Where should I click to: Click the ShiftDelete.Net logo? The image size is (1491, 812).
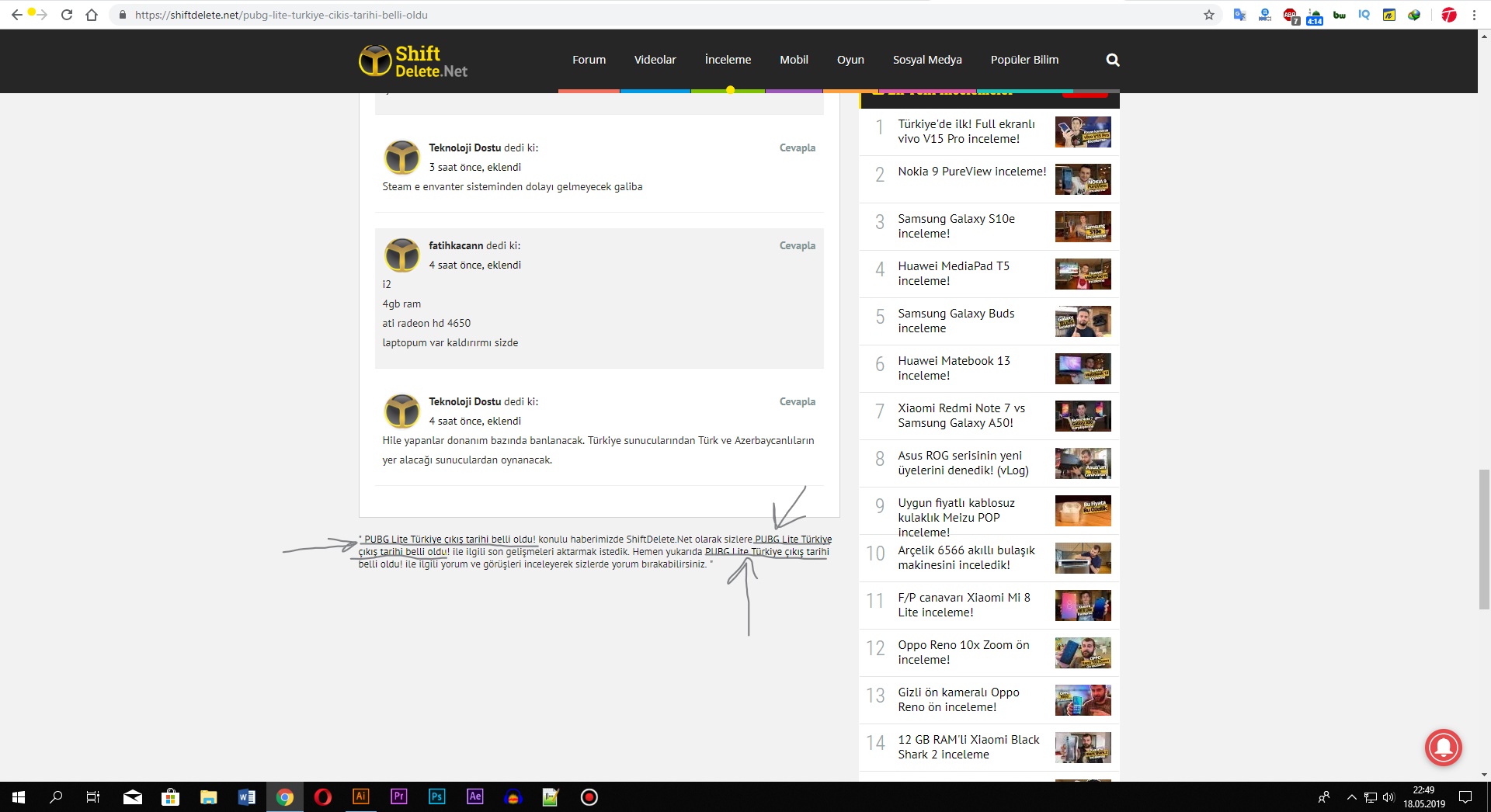413,61
